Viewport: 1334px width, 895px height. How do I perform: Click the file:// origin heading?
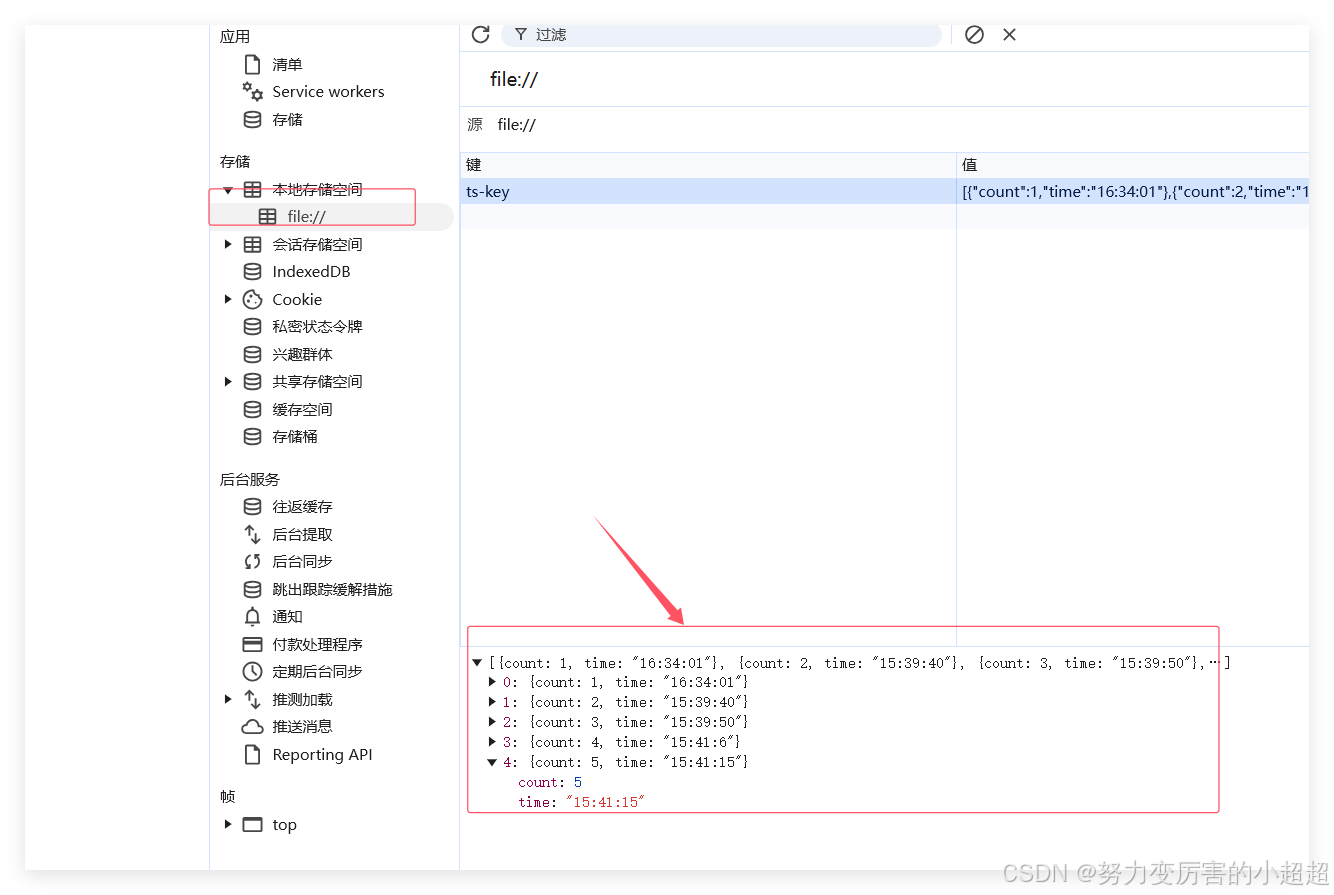pos(514,80)
